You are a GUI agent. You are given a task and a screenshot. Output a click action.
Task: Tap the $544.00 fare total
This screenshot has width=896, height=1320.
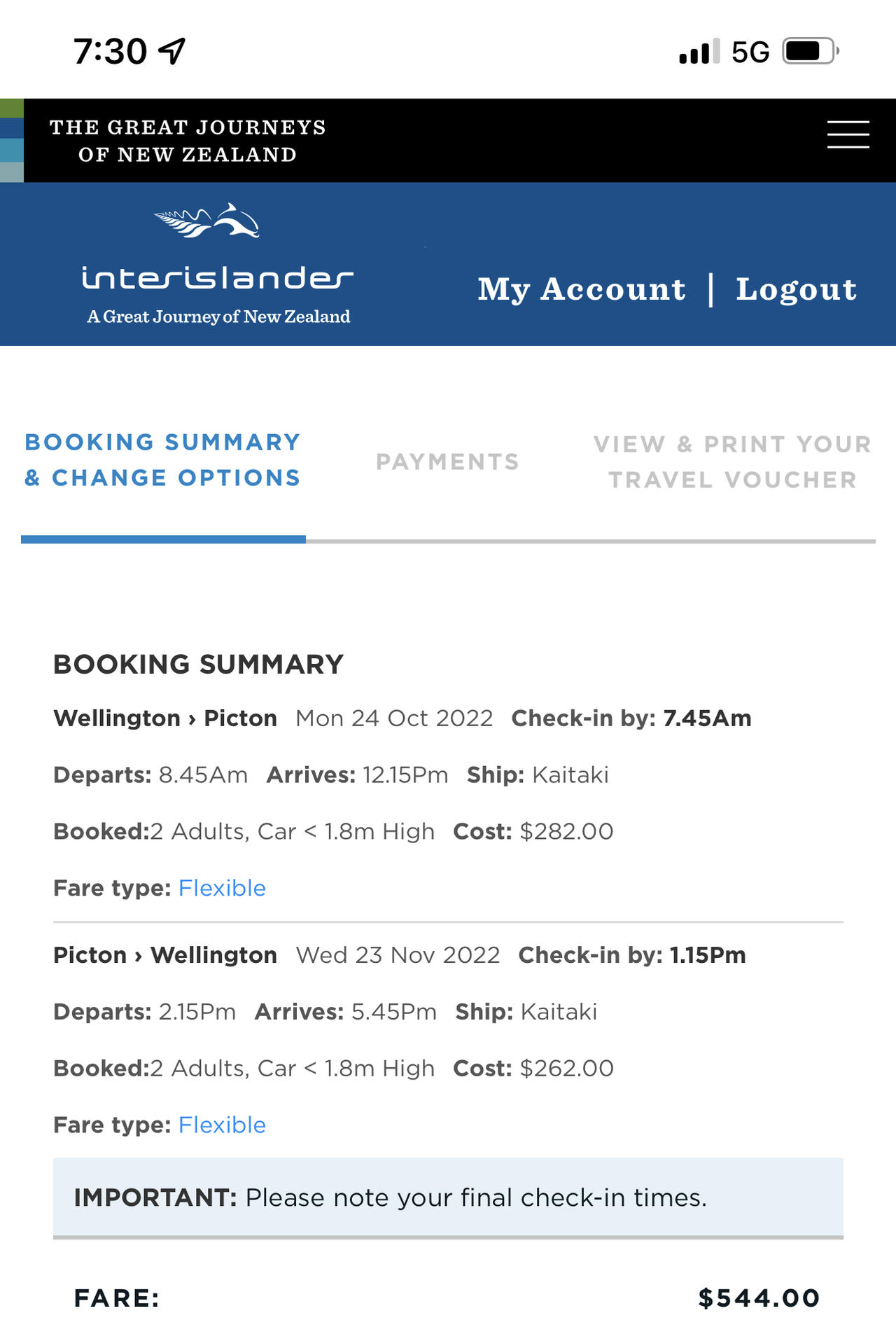coord(759,1298)
